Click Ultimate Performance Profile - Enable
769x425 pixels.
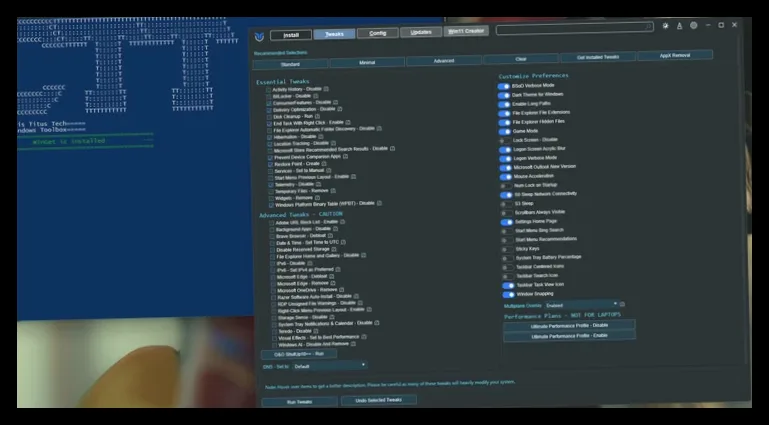coord(569,336)
